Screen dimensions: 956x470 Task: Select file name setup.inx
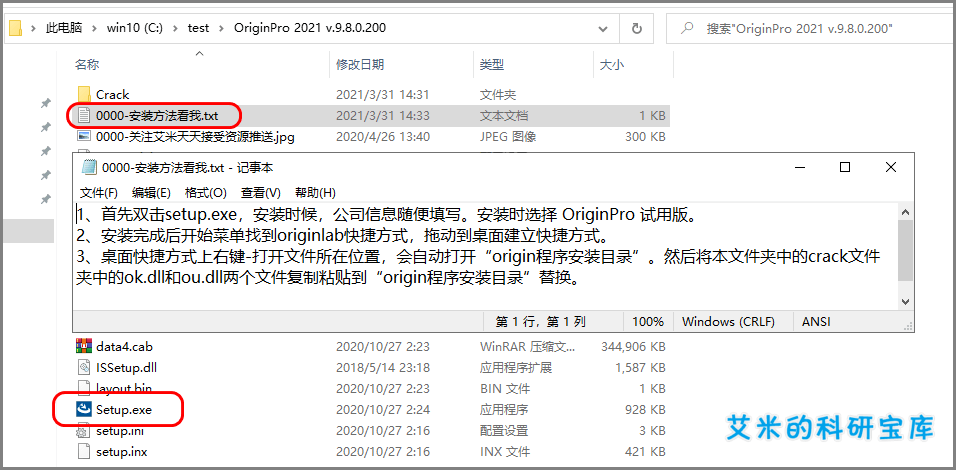121,452
